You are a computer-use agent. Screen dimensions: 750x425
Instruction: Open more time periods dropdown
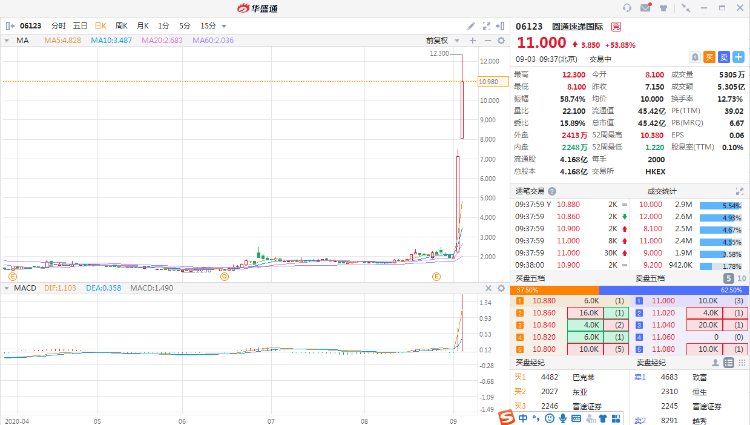pyautogui.click(x=224, y=26)
